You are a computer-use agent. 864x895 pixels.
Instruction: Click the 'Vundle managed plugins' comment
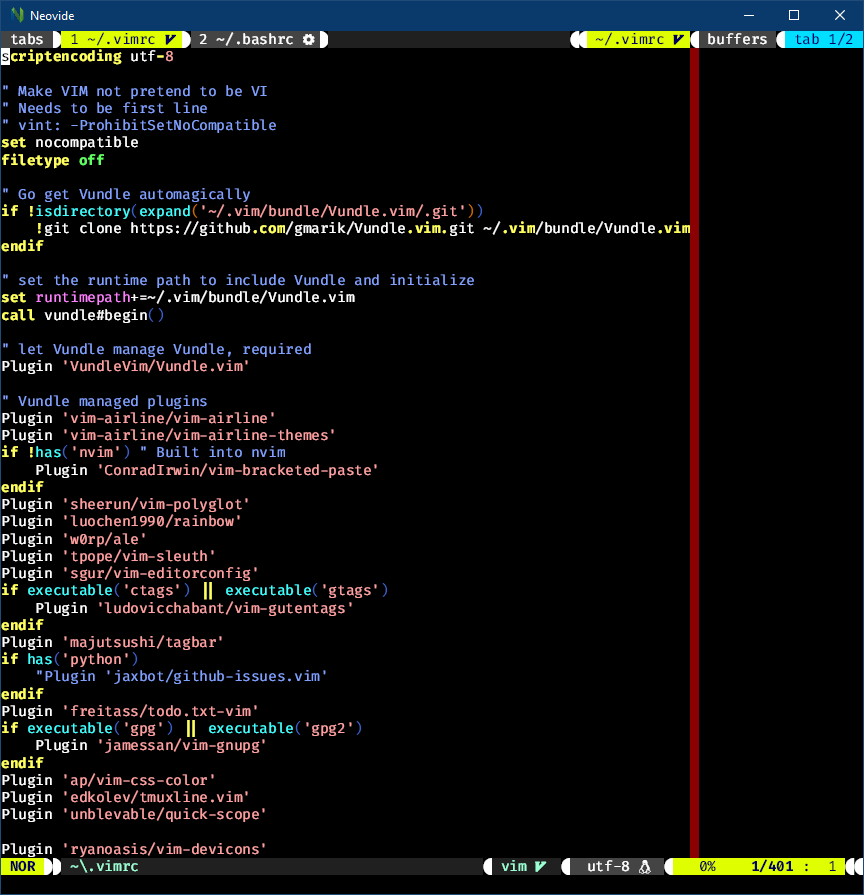click(x=104, y=401)
